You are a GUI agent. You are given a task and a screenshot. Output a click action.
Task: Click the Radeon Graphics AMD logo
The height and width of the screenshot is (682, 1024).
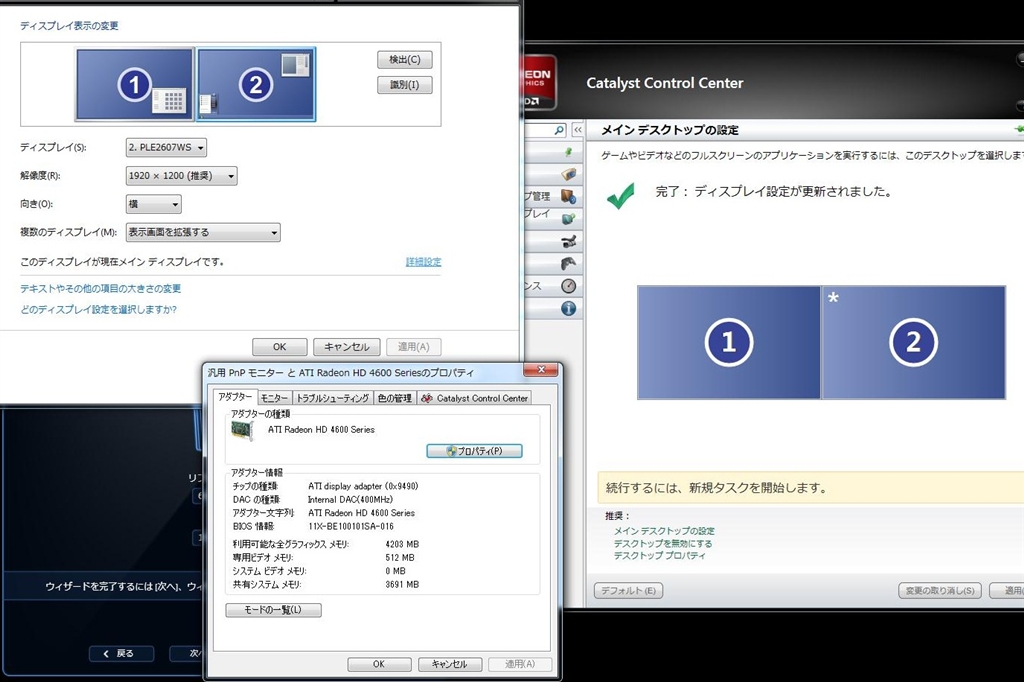[x=540, y=83]
